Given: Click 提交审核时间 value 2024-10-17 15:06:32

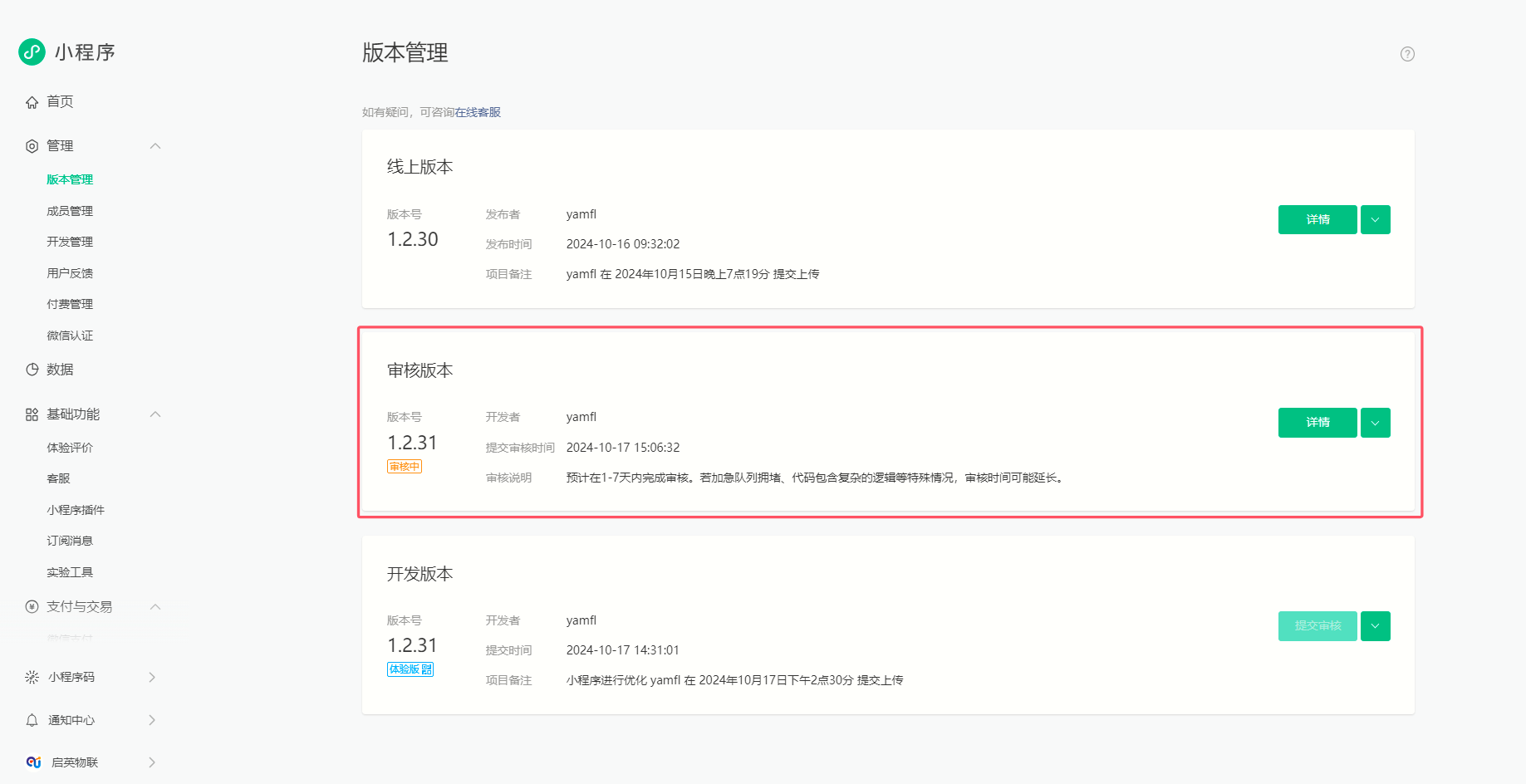Looking at the screenshot, I should (x=623, y=448).
